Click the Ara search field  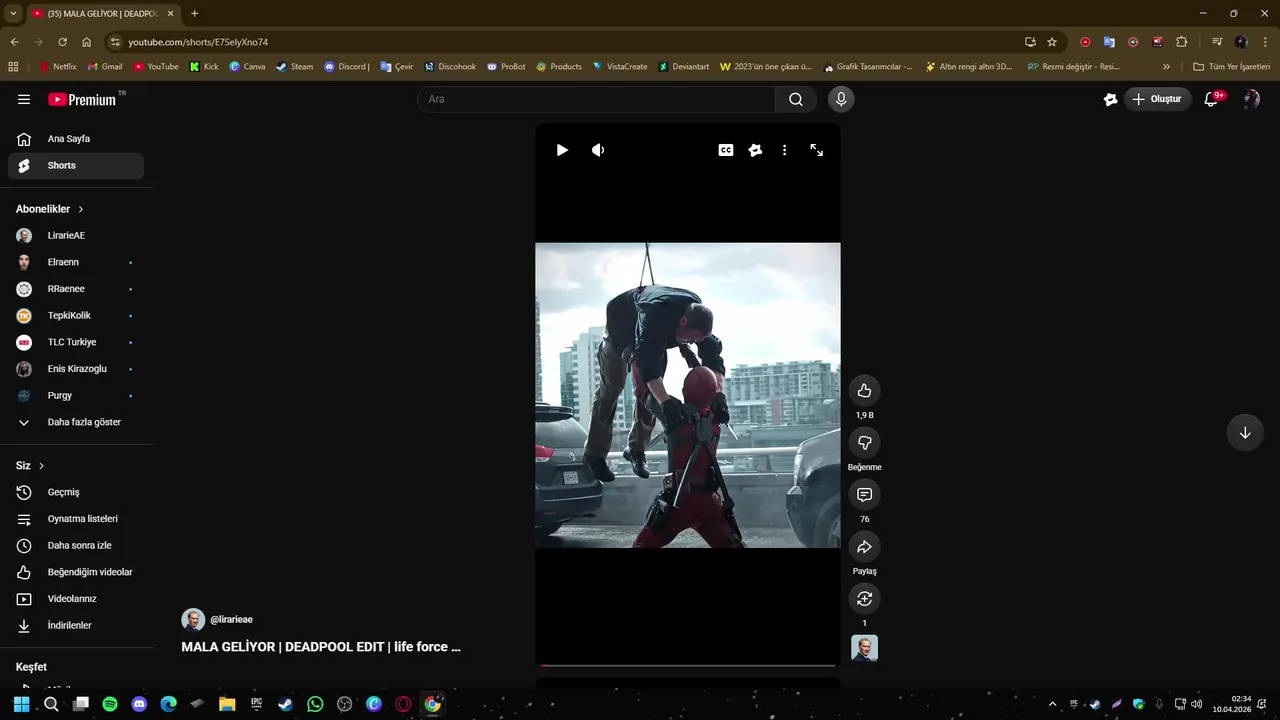click(x=596, y=99)
